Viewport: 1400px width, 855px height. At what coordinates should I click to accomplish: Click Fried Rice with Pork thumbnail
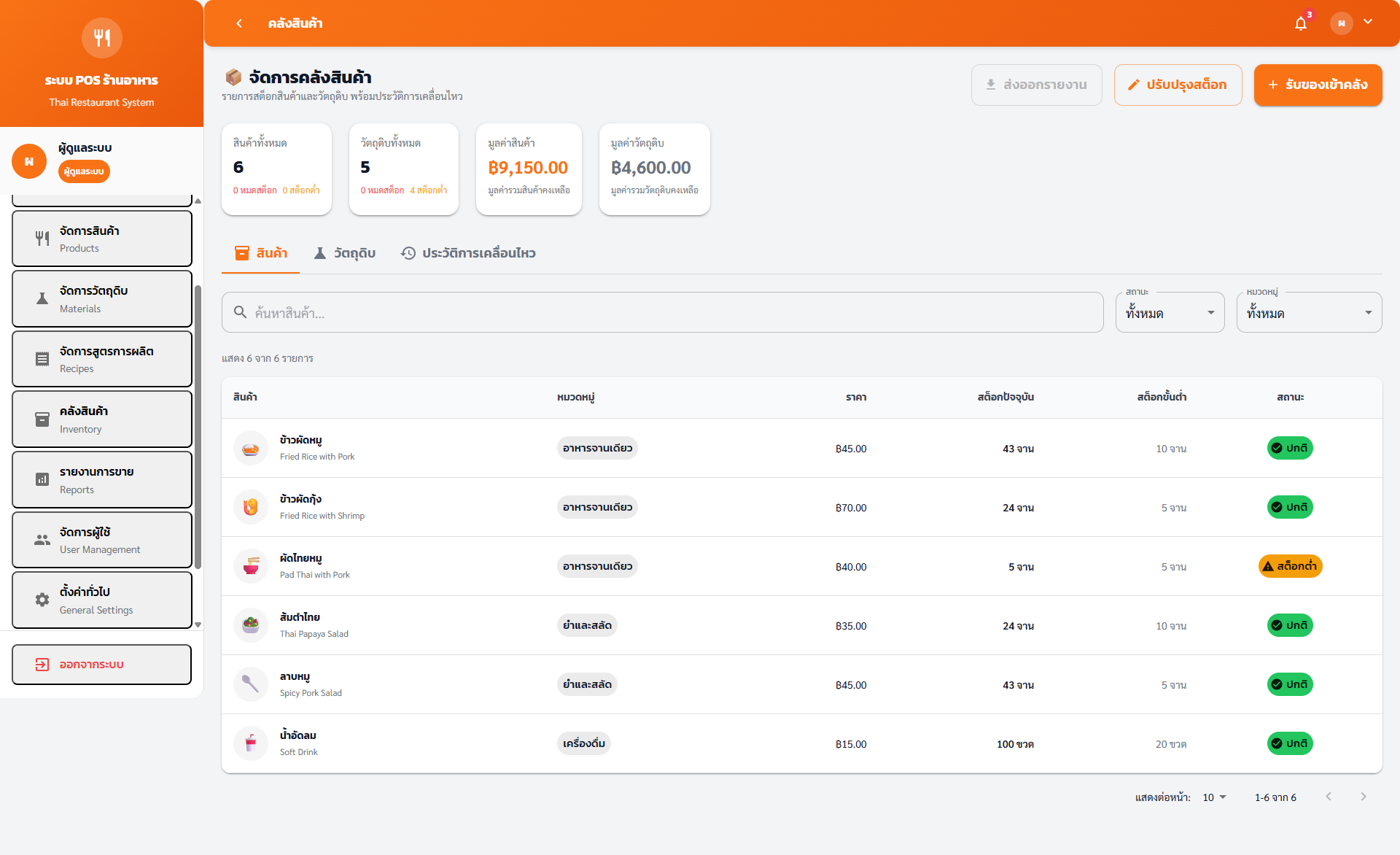[x=251, y=448]
